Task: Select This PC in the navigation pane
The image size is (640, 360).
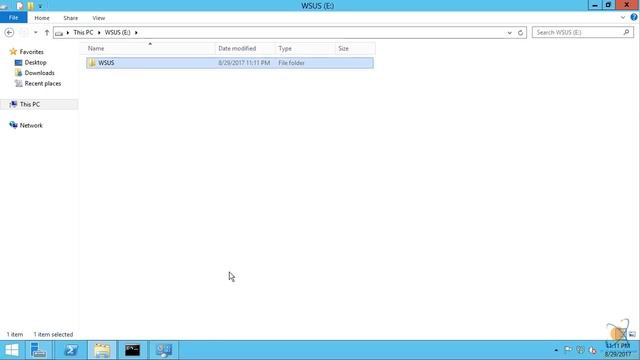Action: coord(30,104)
